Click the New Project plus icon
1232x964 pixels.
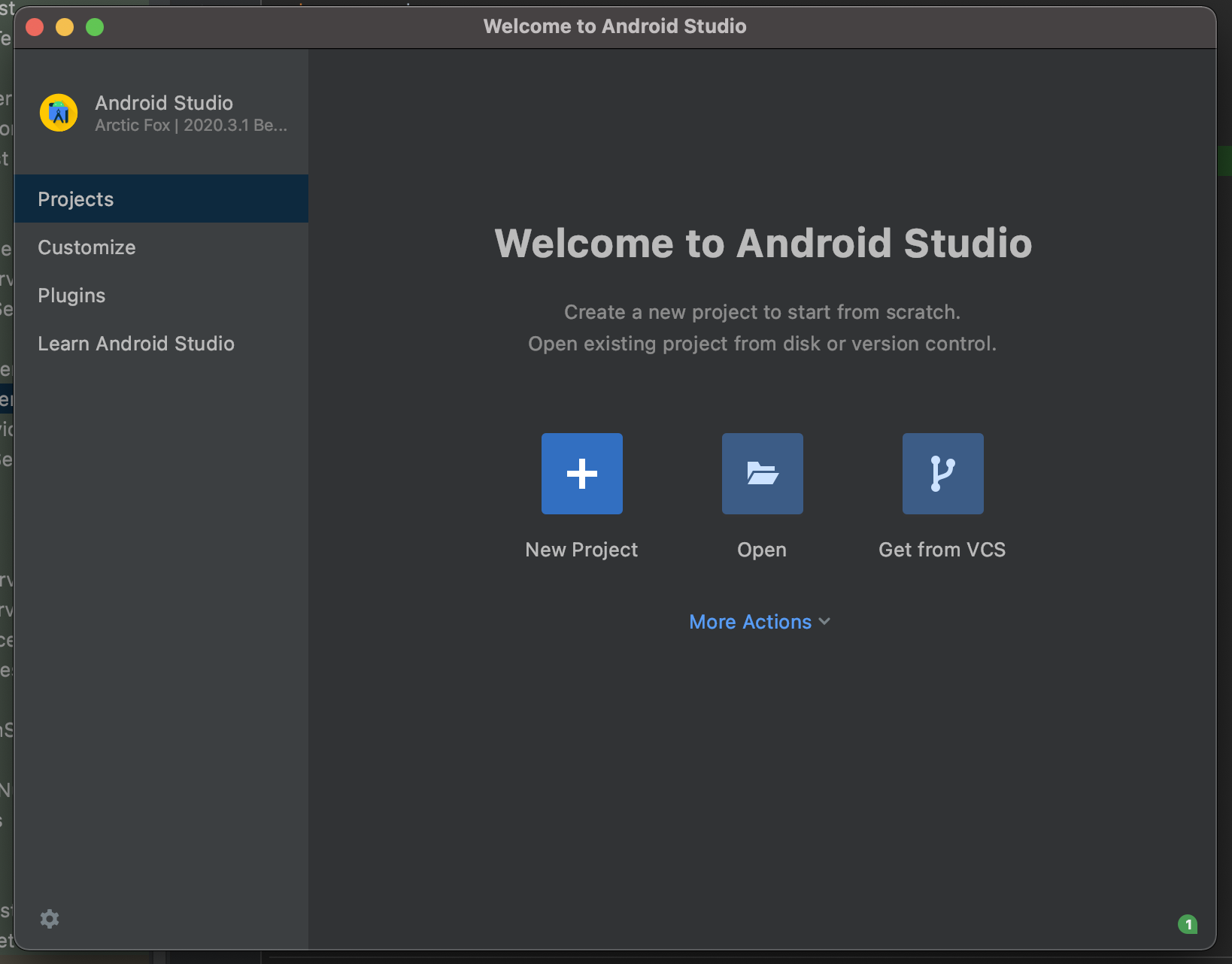582,474
